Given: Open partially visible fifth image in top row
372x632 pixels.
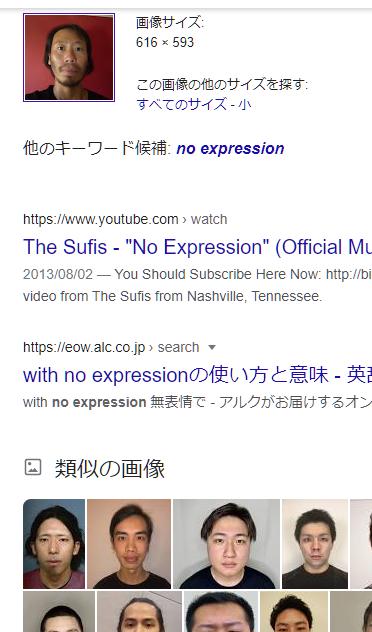Looking at the screenshot, I should pyautogui.click(x=361, y=544).
